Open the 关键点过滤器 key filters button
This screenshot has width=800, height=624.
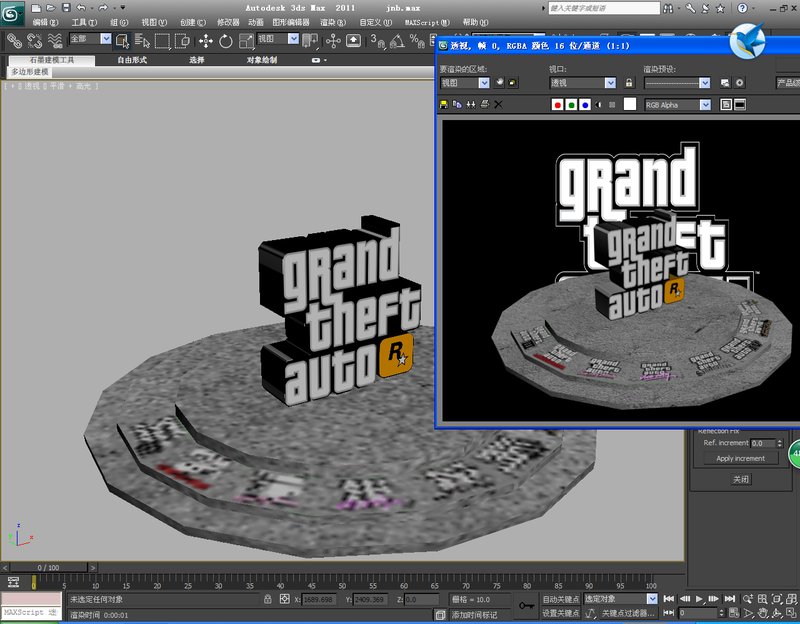(628, 613)
